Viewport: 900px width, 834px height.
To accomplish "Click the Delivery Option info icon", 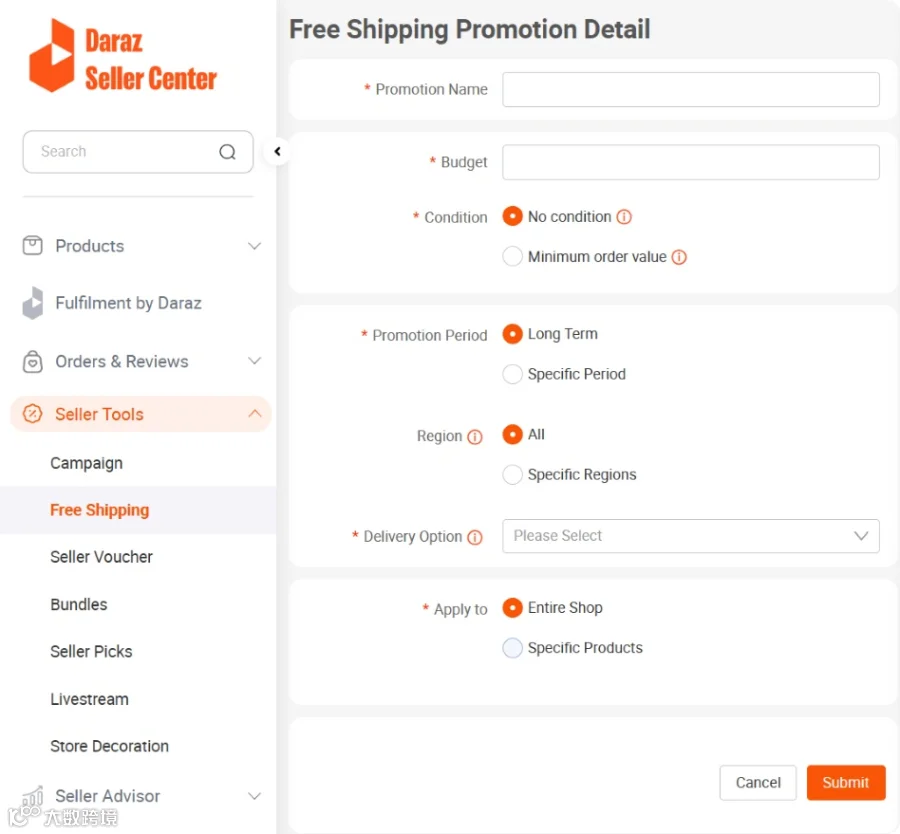I will [x=475, y=537].
